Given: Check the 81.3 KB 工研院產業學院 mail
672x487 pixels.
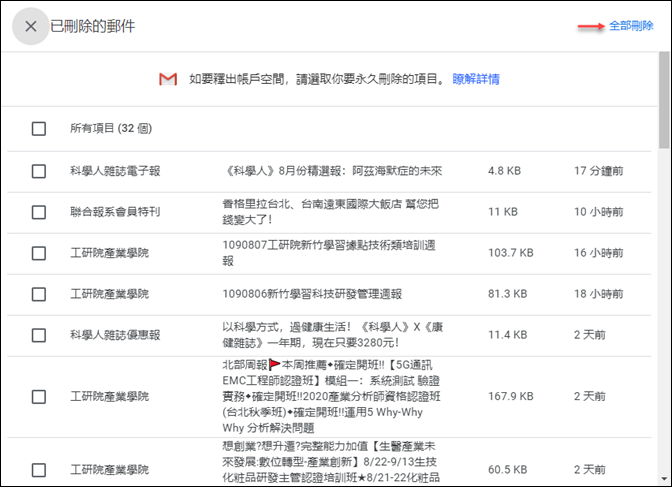Looking at the screenshot, I should (39, 295).
